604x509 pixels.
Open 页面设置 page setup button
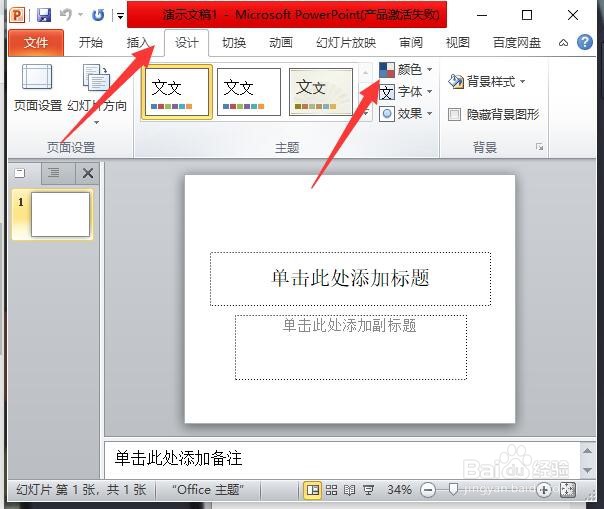tap(38, 88)
